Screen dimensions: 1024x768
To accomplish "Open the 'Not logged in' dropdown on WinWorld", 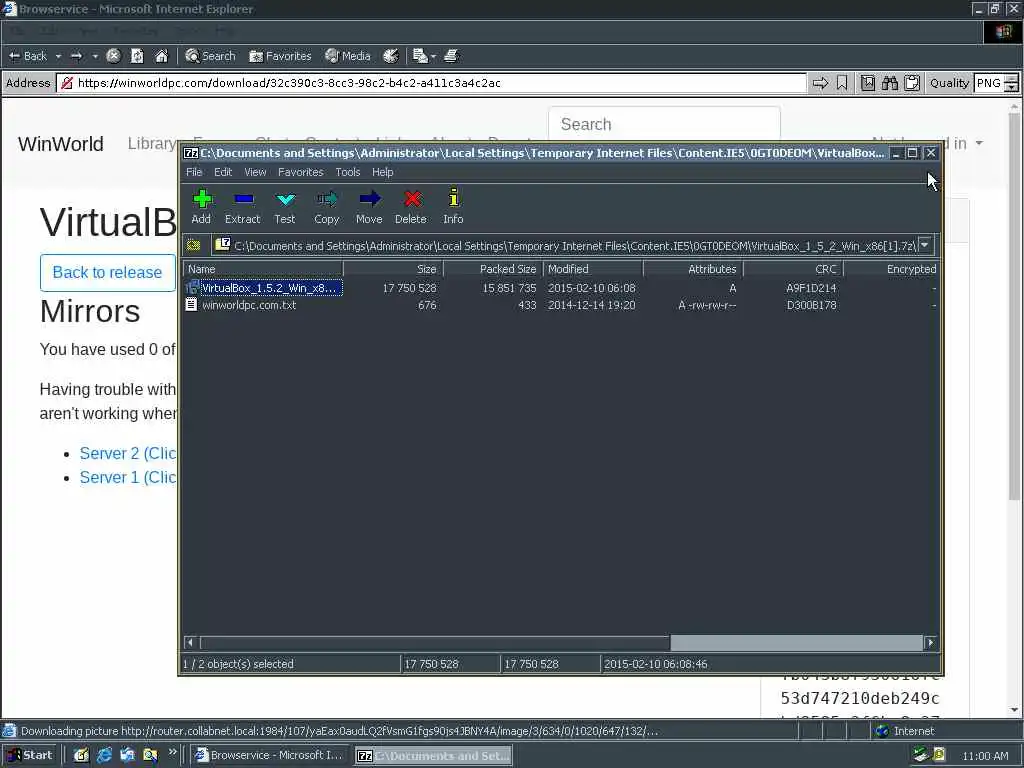I will [927, 143].
